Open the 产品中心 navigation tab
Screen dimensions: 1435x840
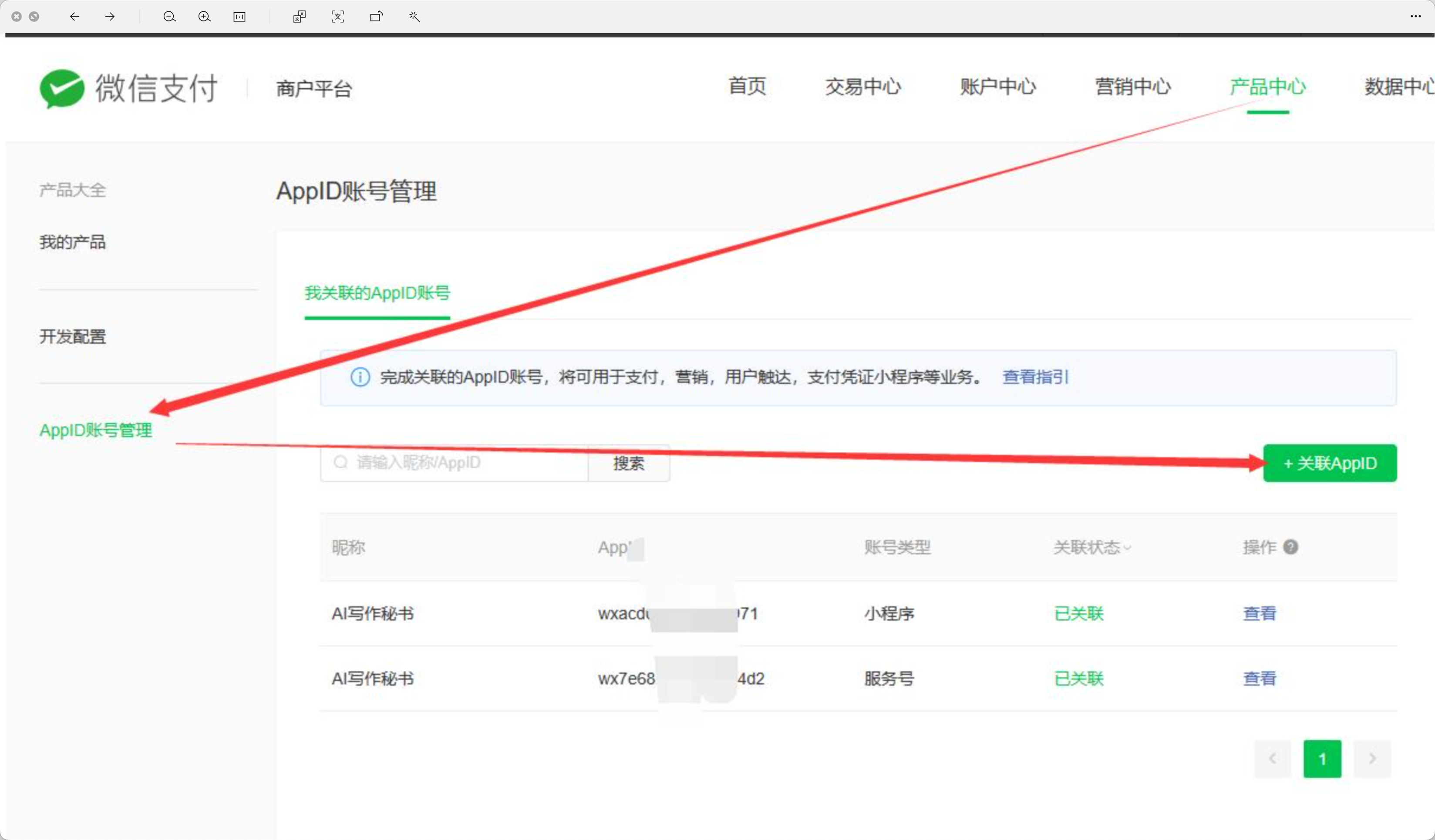pos(1267,87)
